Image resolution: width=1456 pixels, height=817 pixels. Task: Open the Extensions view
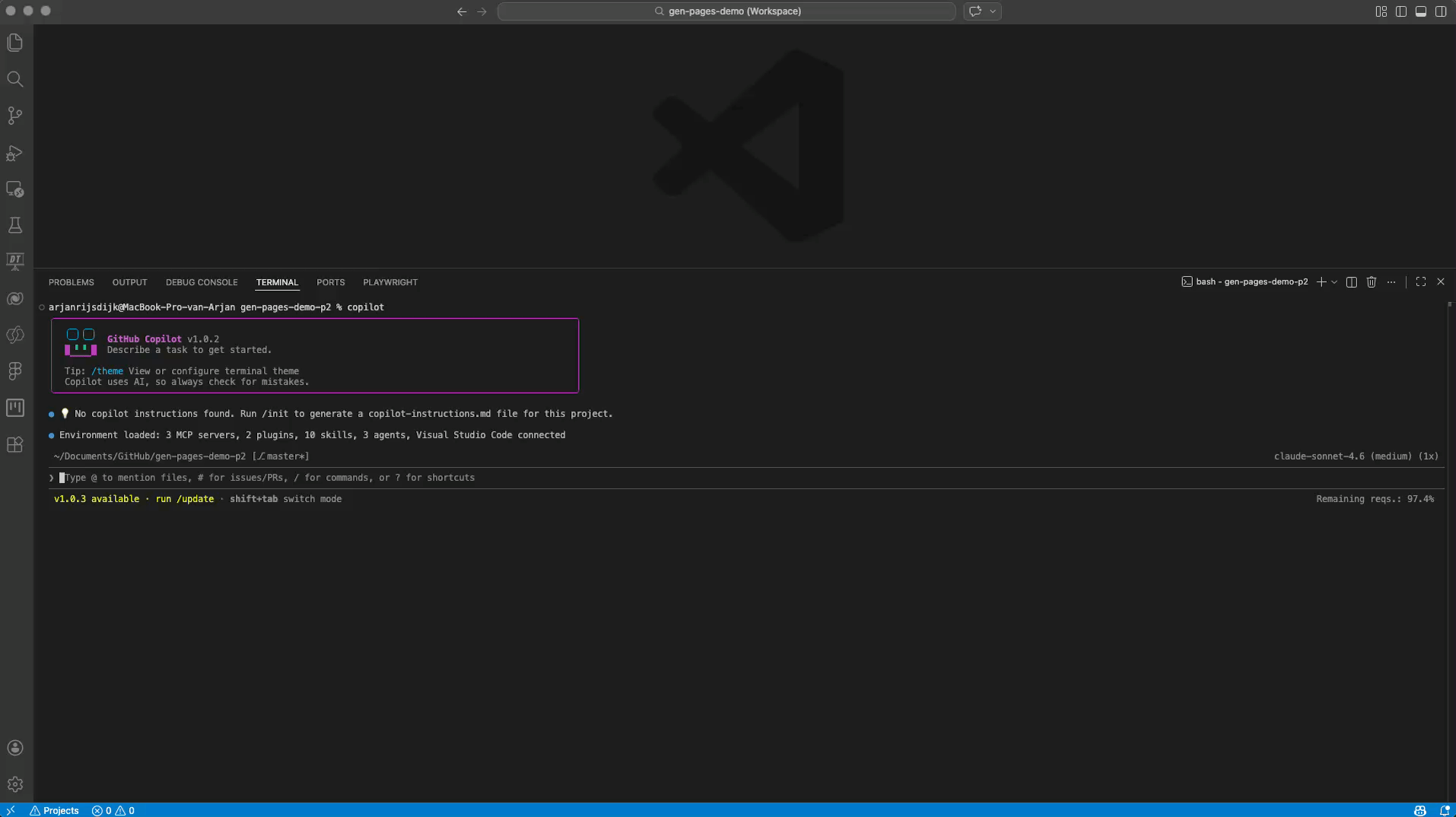tap(14, 445)
